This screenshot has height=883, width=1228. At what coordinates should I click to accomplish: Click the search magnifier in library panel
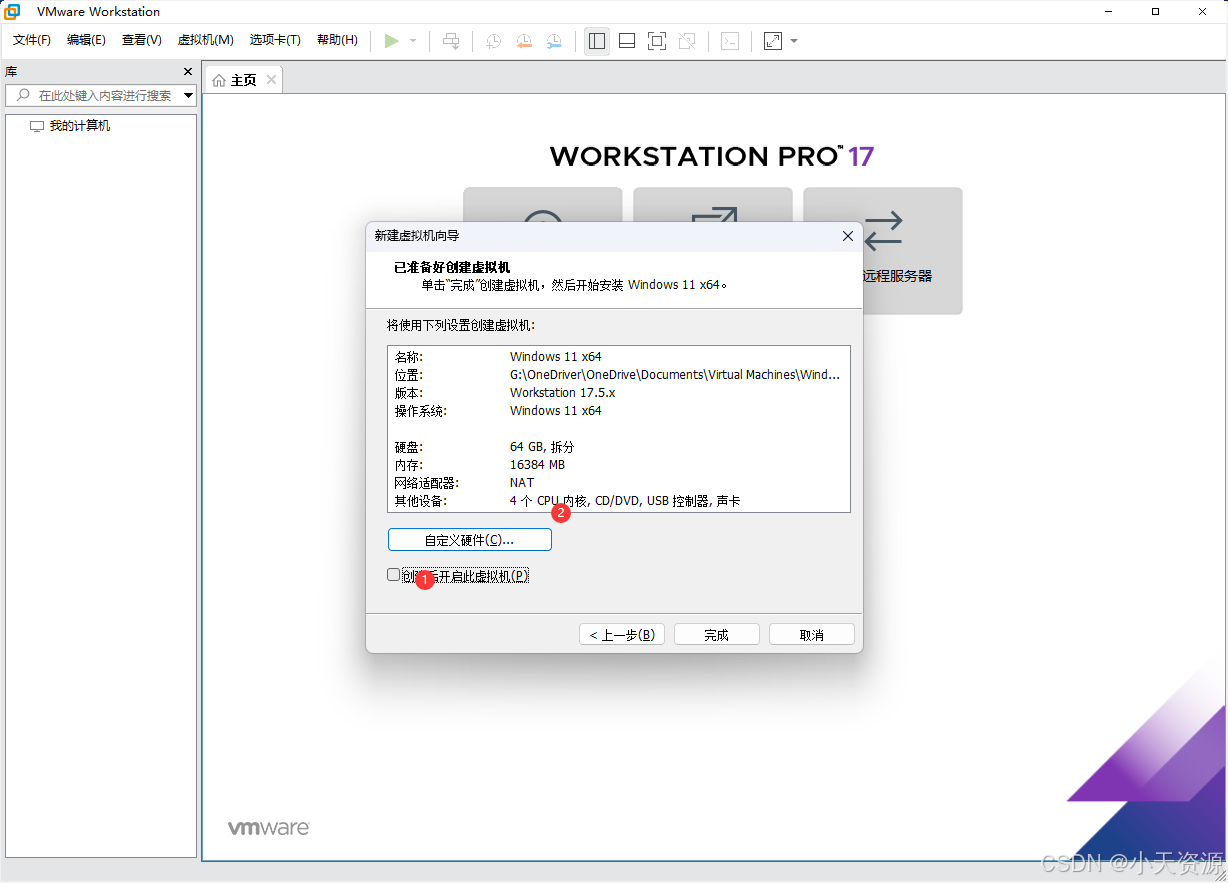coord(22,95)
